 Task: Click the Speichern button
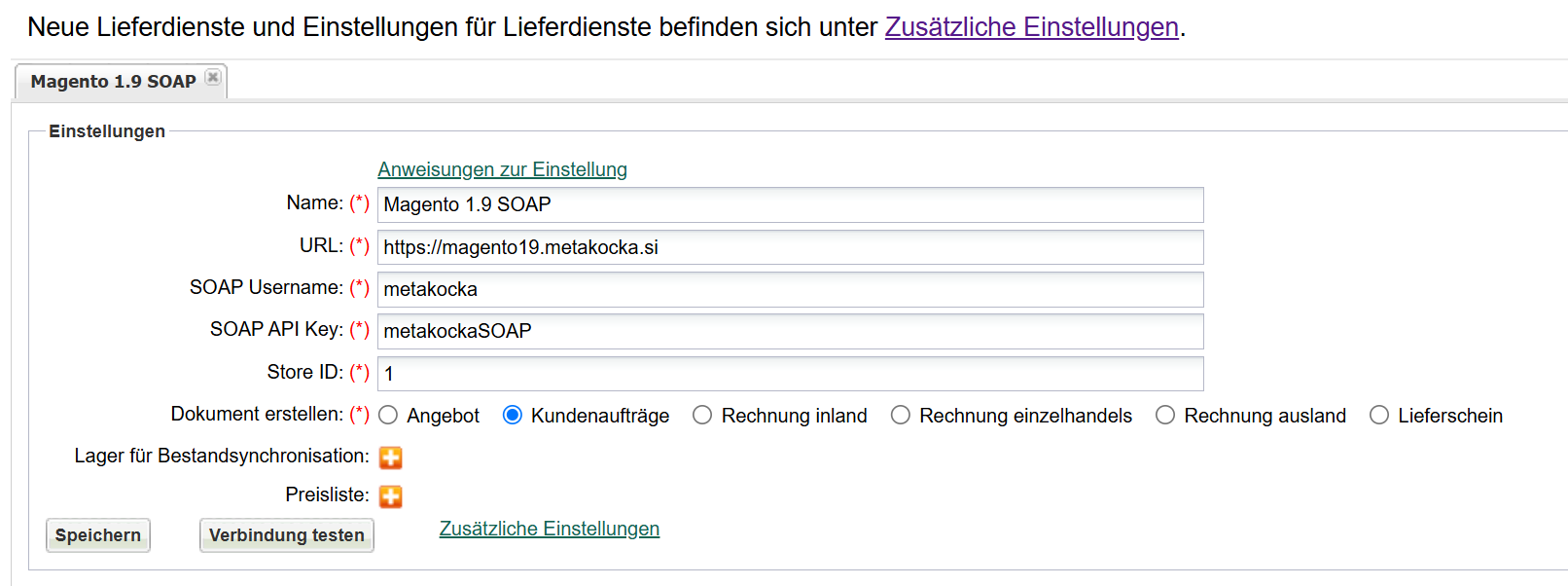[98, 535]
